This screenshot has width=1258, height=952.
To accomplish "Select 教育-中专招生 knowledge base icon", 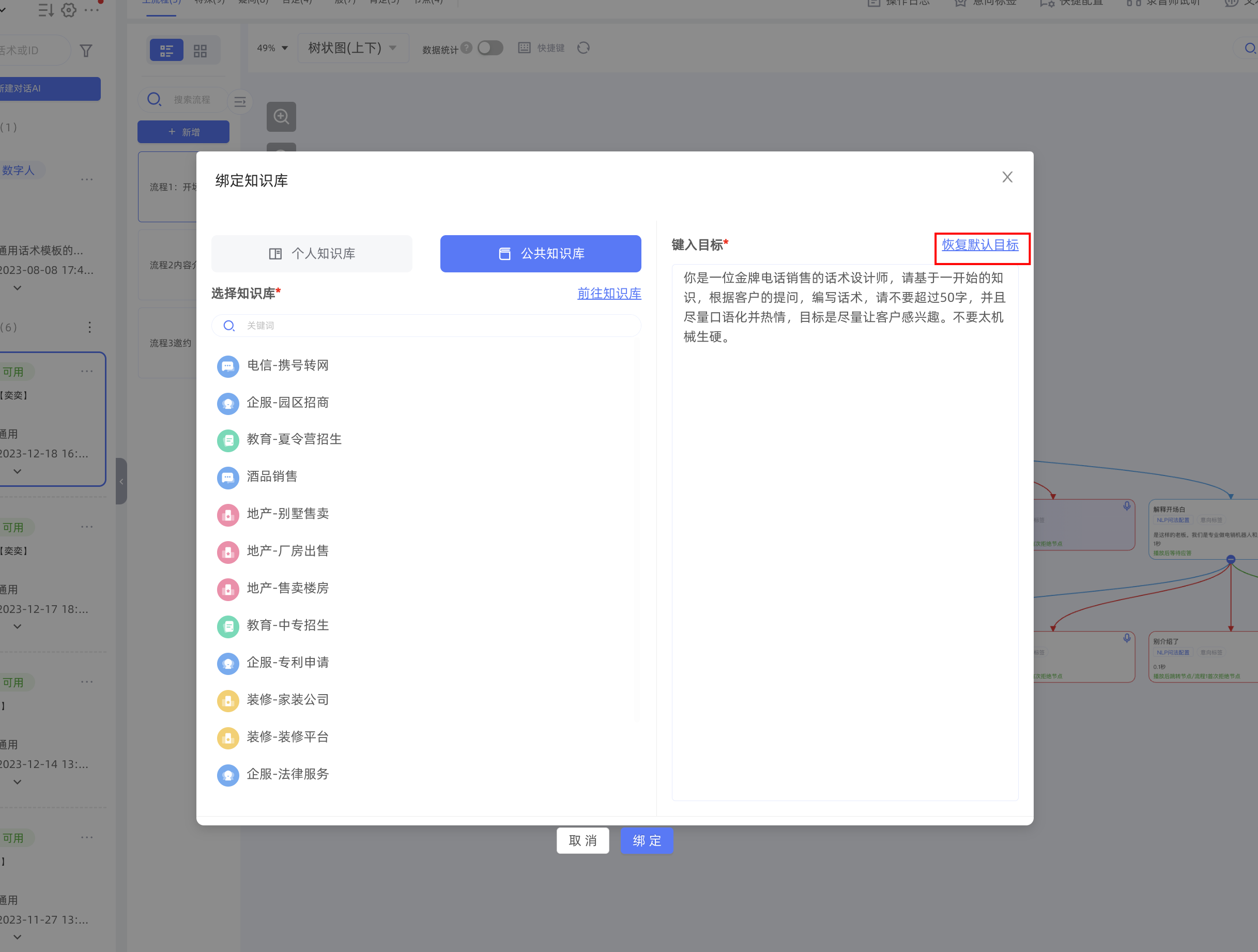I will click(228, 626).
